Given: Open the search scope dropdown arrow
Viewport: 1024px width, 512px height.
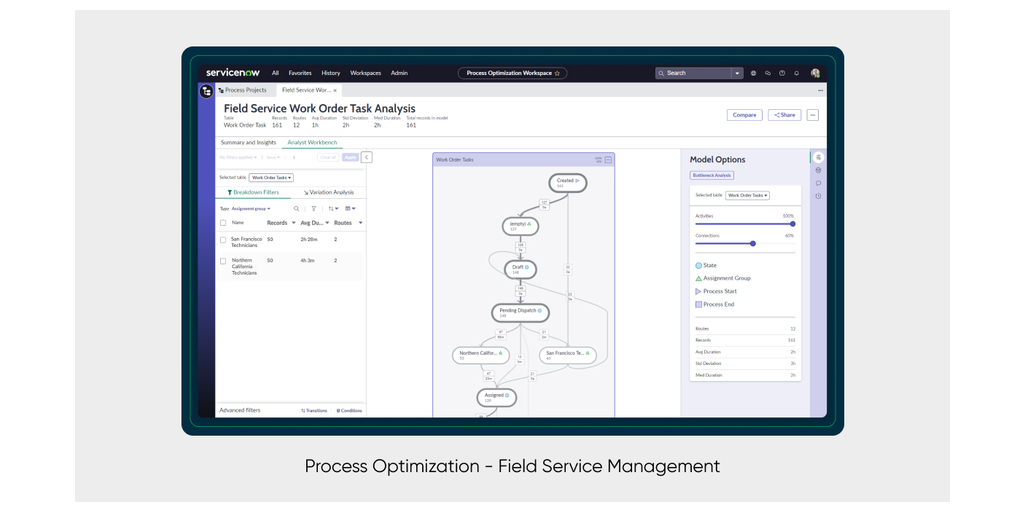Looking at the screenshot, I should [x=737, y=73].
